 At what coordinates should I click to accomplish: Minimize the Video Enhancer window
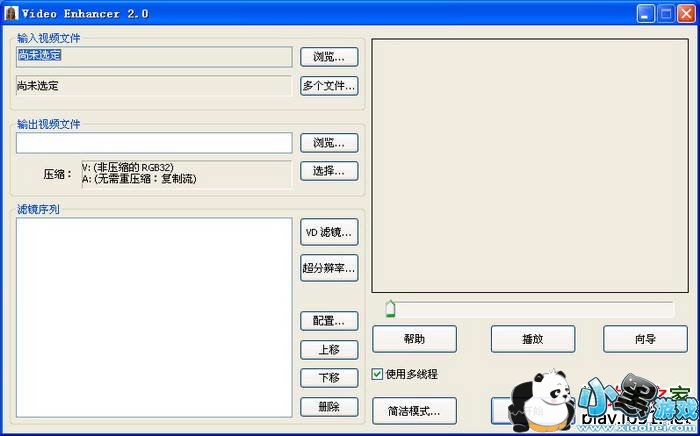(646, 14)
